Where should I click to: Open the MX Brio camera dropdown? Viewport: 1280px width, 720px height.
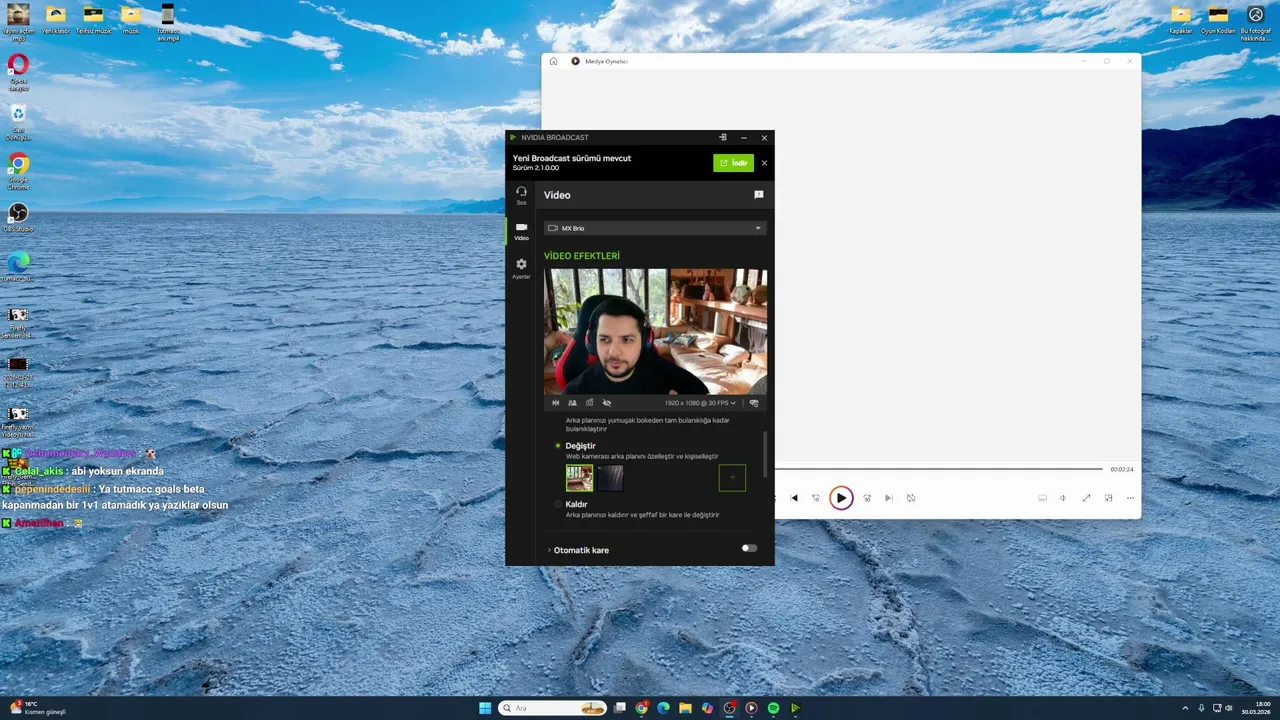click(655, 228)
